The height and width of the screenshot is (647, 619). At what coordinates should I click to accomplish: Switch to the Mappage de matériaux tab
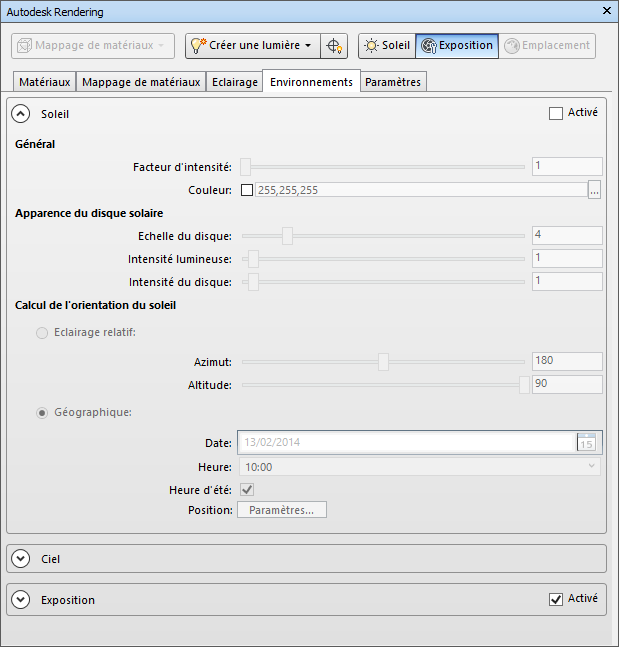[141, 82]
